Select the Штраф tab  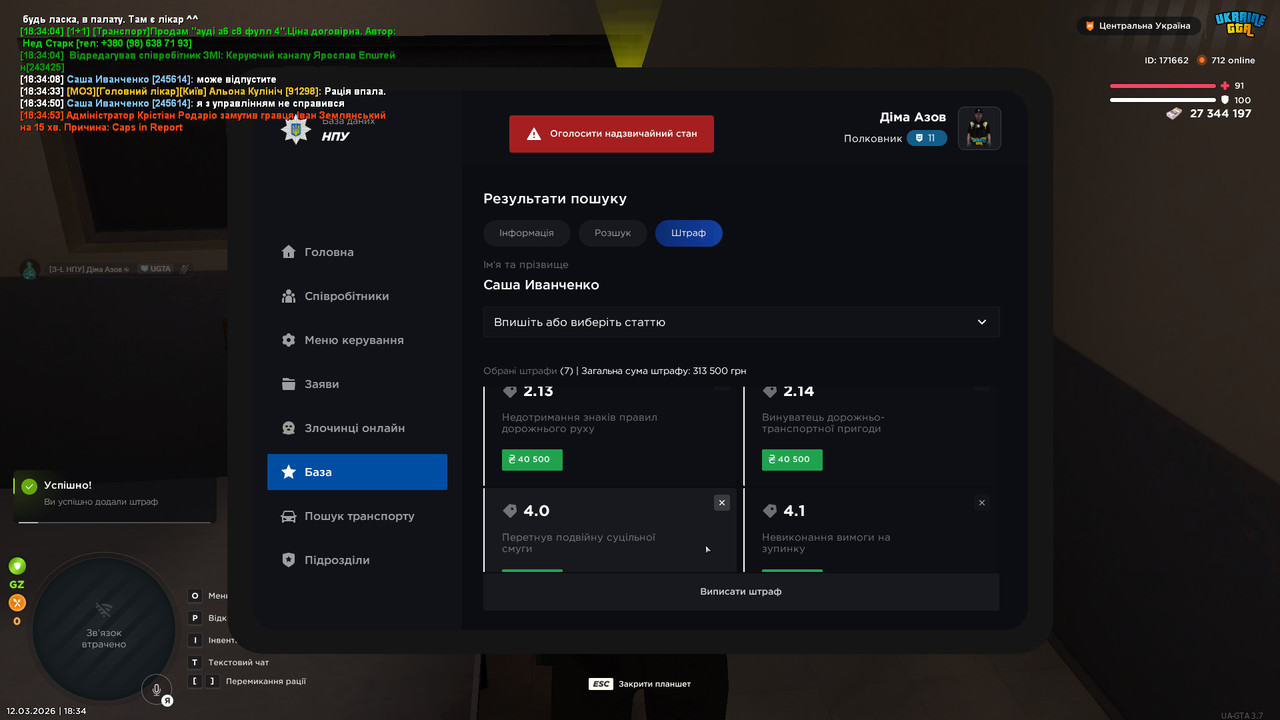coord(689,233)
